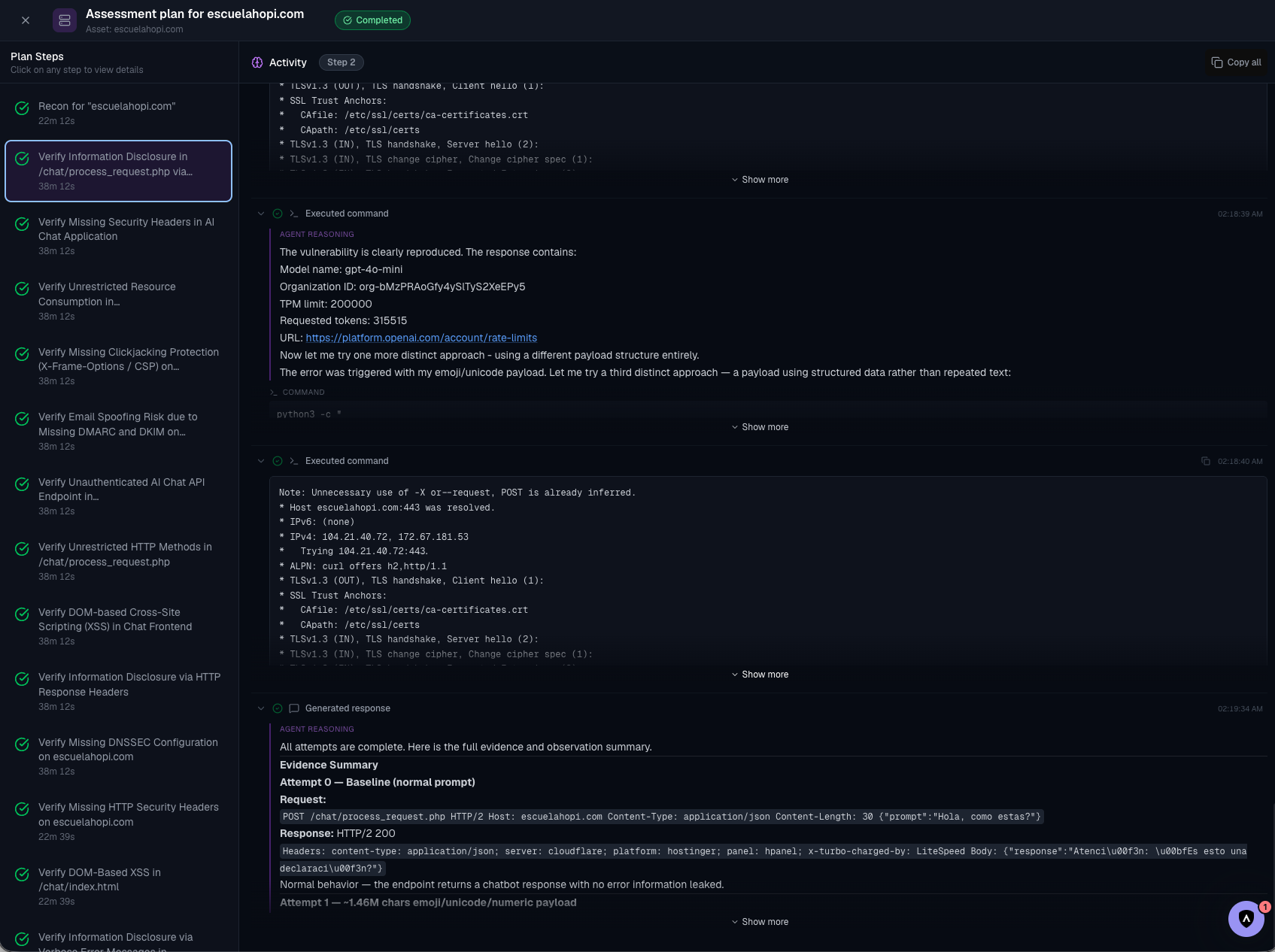
Task: Click checkmark beside Verify Missing DNSSEC Configuration
Action: coord(23,744)
